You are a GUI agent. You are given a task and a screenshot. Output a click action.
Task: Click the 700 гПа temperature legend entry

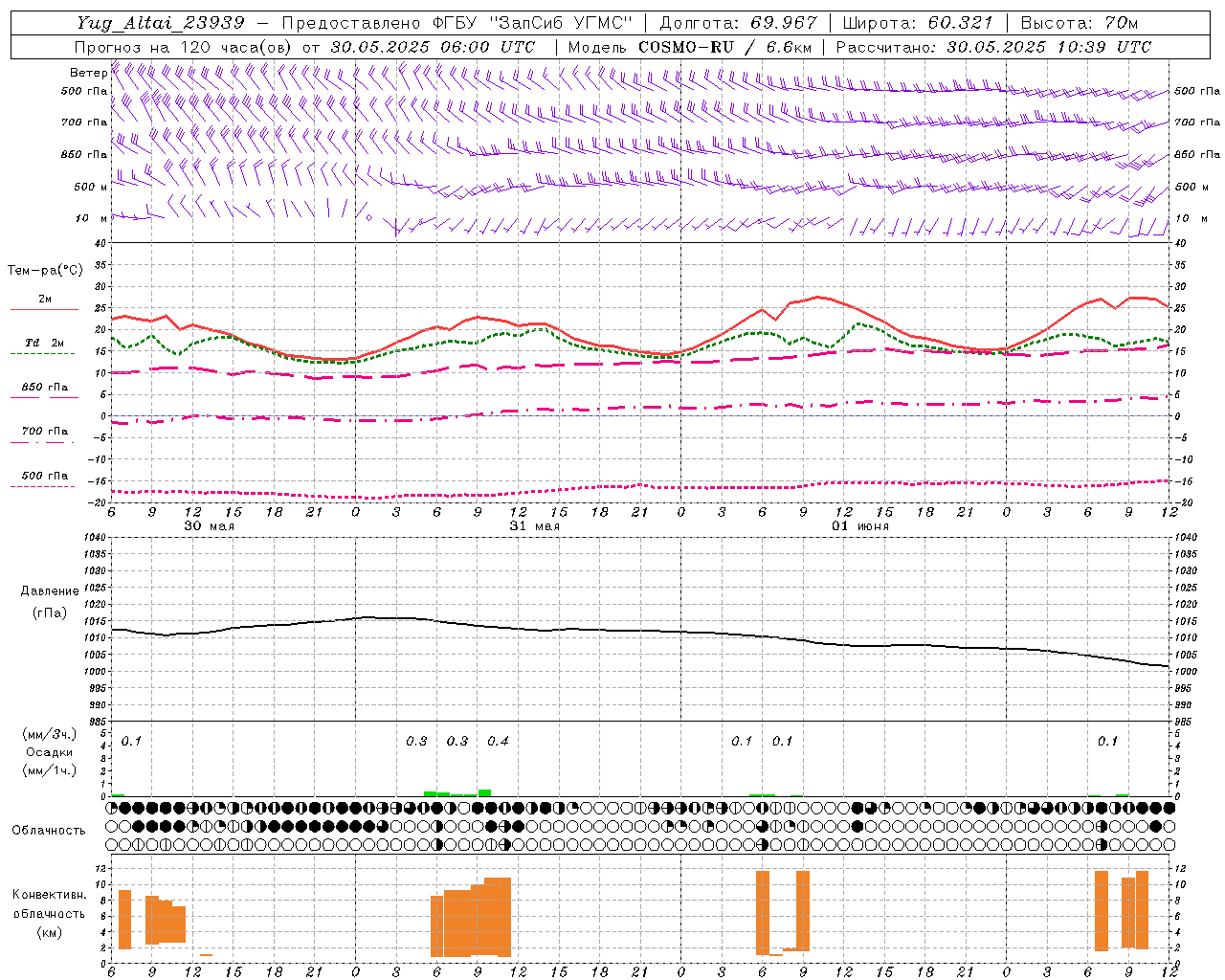click(x=44, y=432)
